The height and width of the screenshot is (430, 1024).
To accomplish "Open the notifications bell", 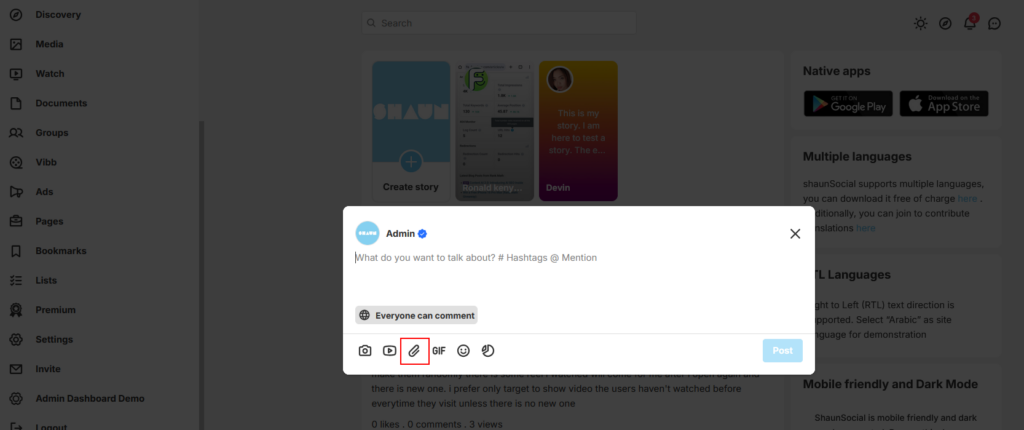I will point(970,24).
